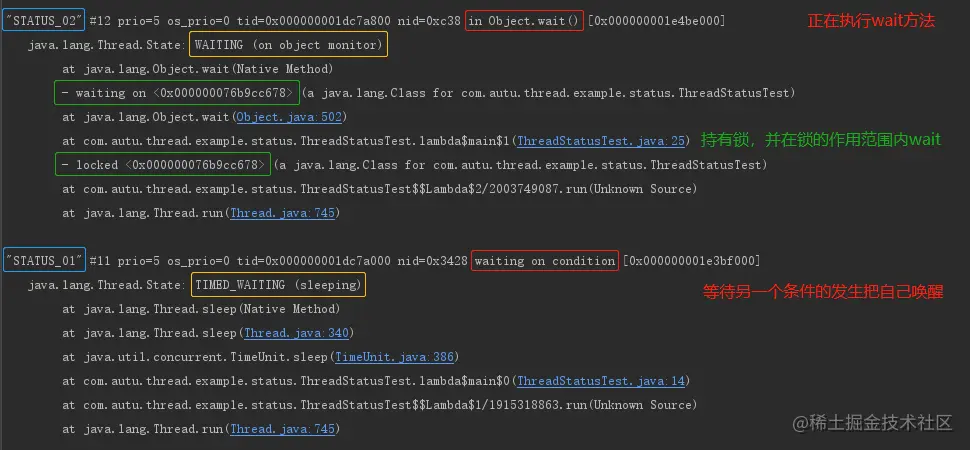Click the "STATUS_01" thread name
The height and width of the screenshot is (450, 970).
(x=43, y=261)
